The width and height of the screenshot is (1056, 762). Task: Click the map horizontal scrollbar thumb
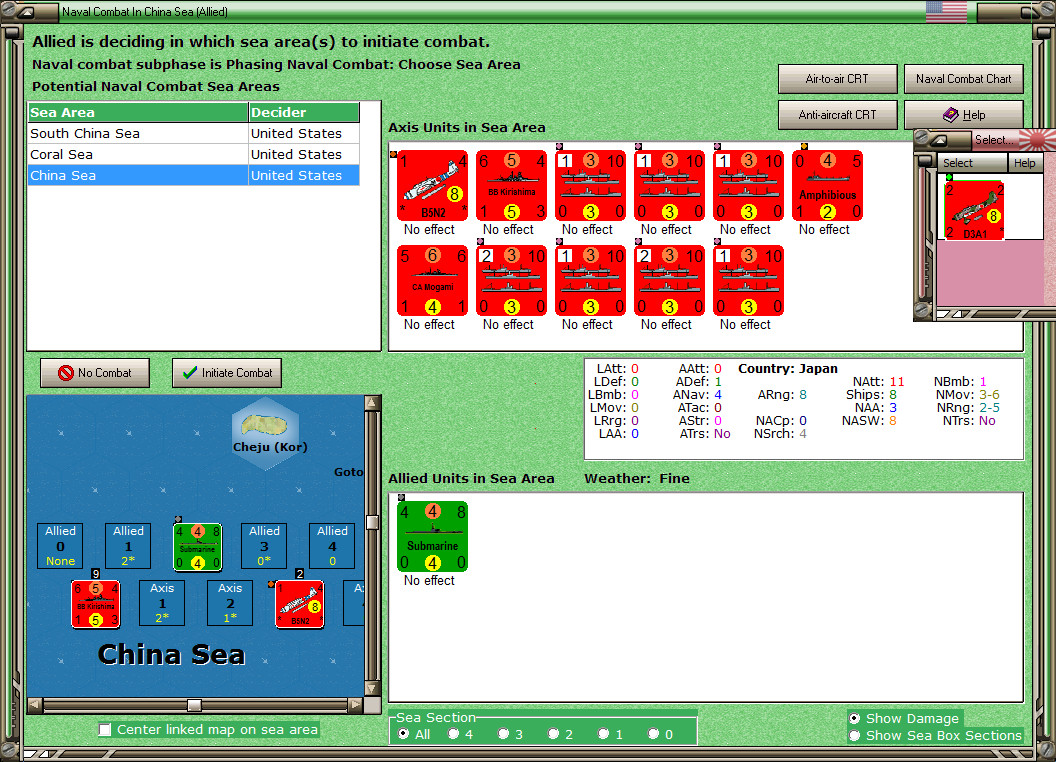pyautogui.click(x=194, y=705)
